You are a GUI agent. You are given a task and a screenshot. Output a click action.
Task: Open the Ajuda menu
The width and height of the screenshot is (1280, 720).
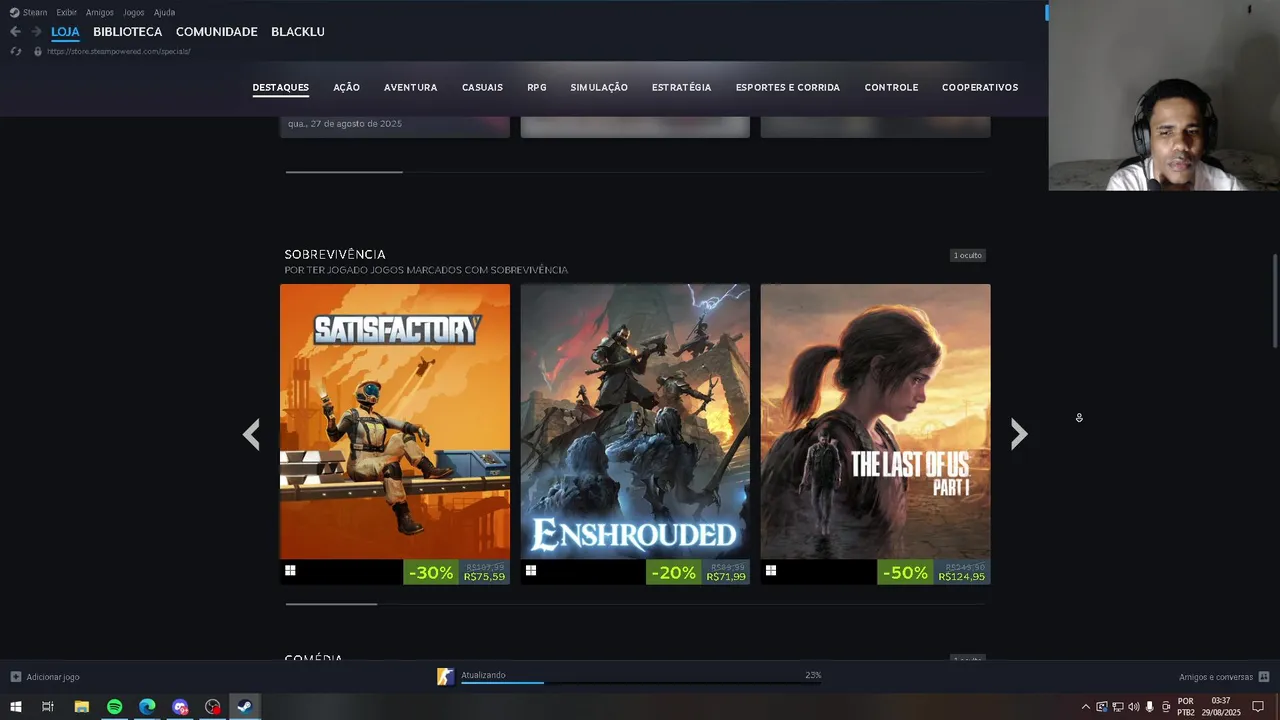[x=164, y=12]
